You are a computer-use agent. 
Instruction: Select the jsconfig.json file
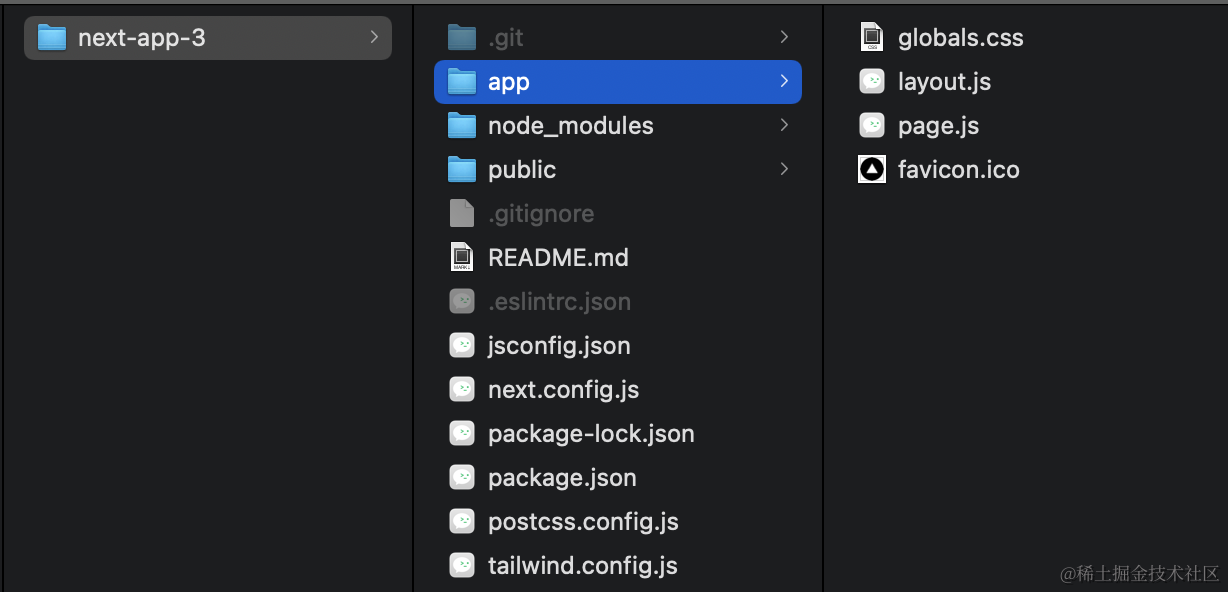coord(559,346)
